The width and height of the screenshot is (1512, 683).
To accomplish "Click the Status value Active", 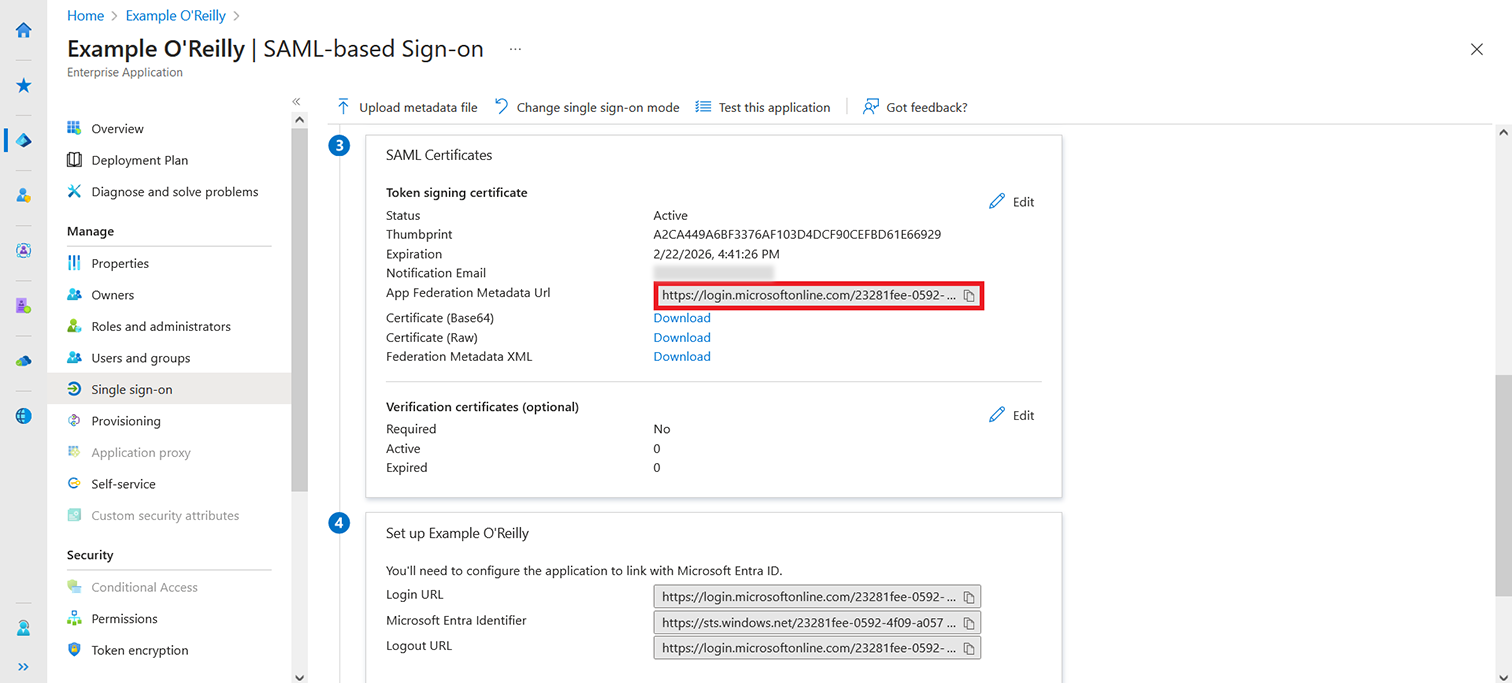I will coord(671,216).
